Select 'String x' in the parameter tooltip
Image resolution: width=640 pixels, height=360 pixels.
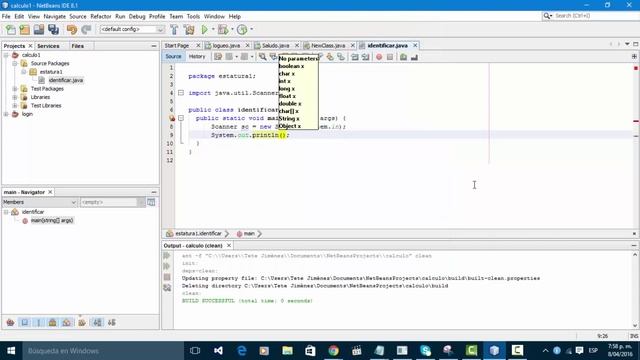(289, 118)
